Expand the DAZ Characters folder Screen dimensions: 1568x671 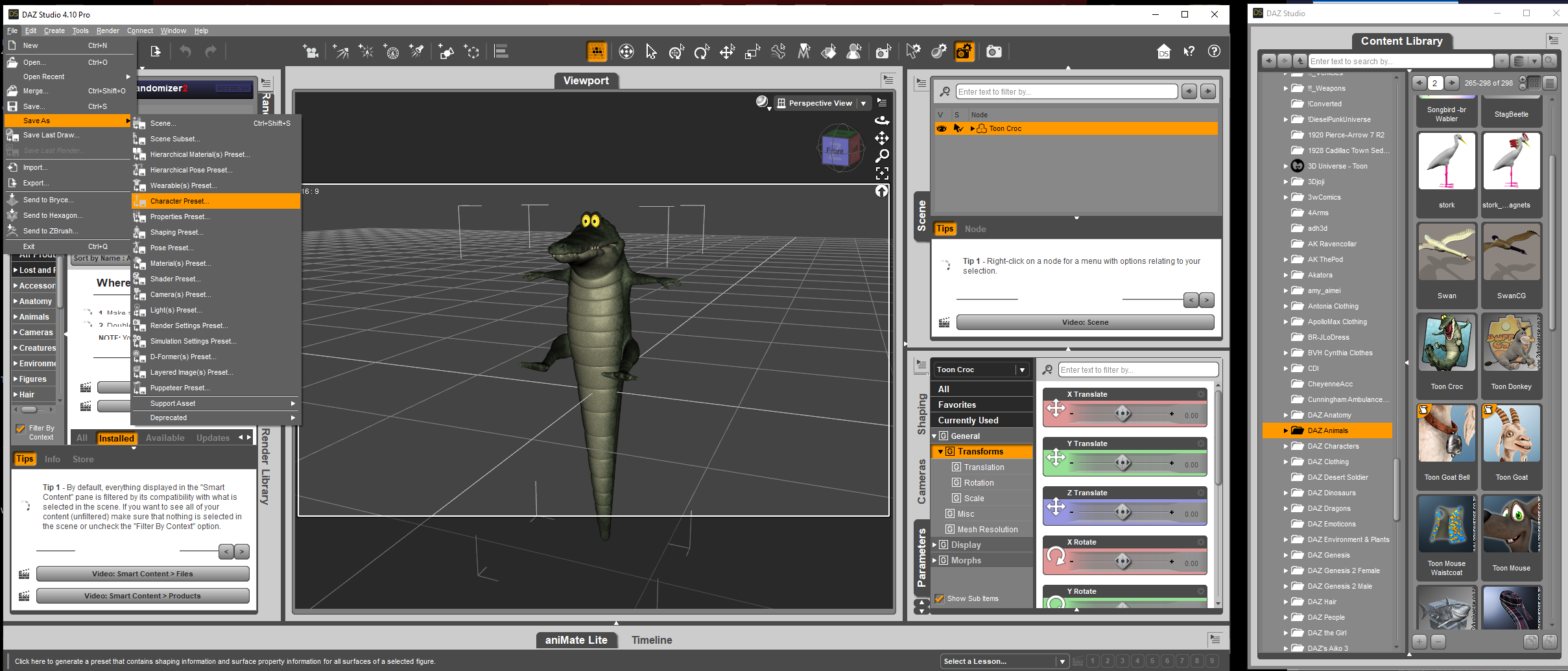(1286, 446)
